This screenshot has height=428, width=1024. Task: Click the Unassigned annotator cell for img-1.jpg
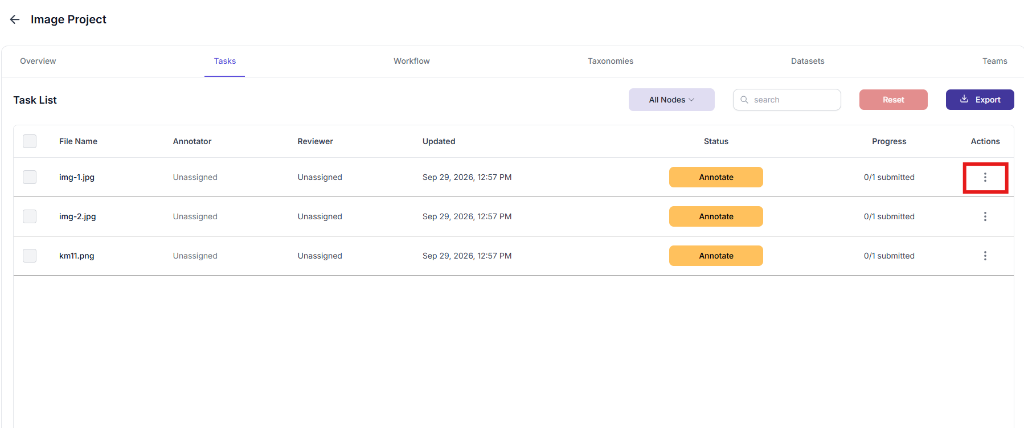tap(195, 177)
